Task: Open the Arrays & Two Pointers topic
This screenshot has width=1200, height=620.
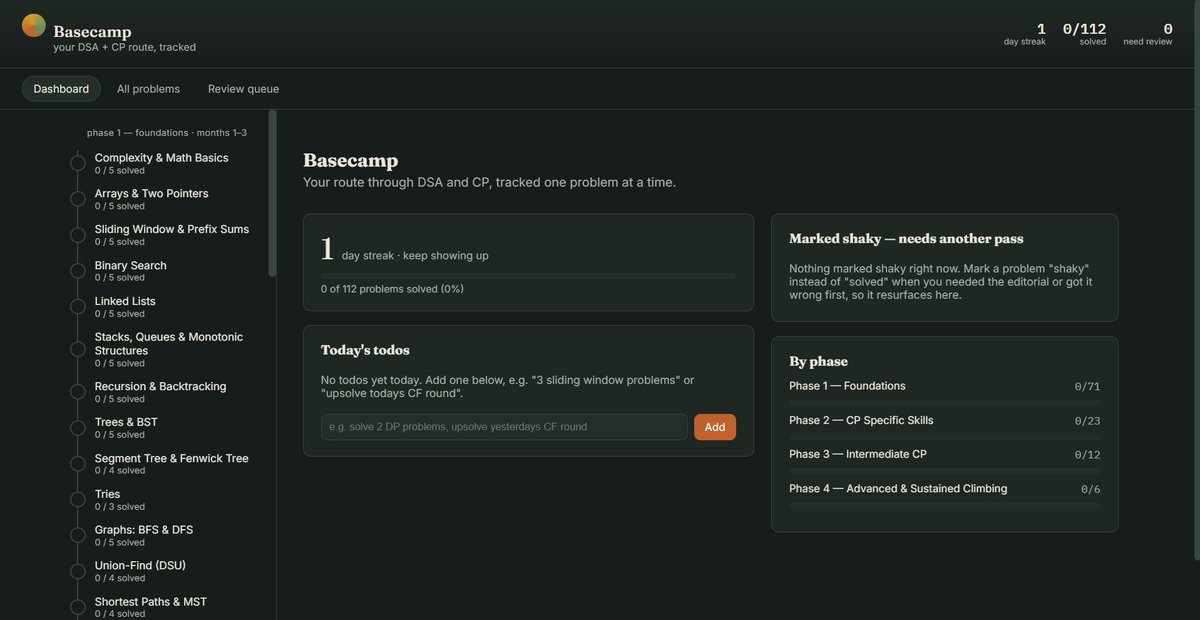Action: [151, 193]
